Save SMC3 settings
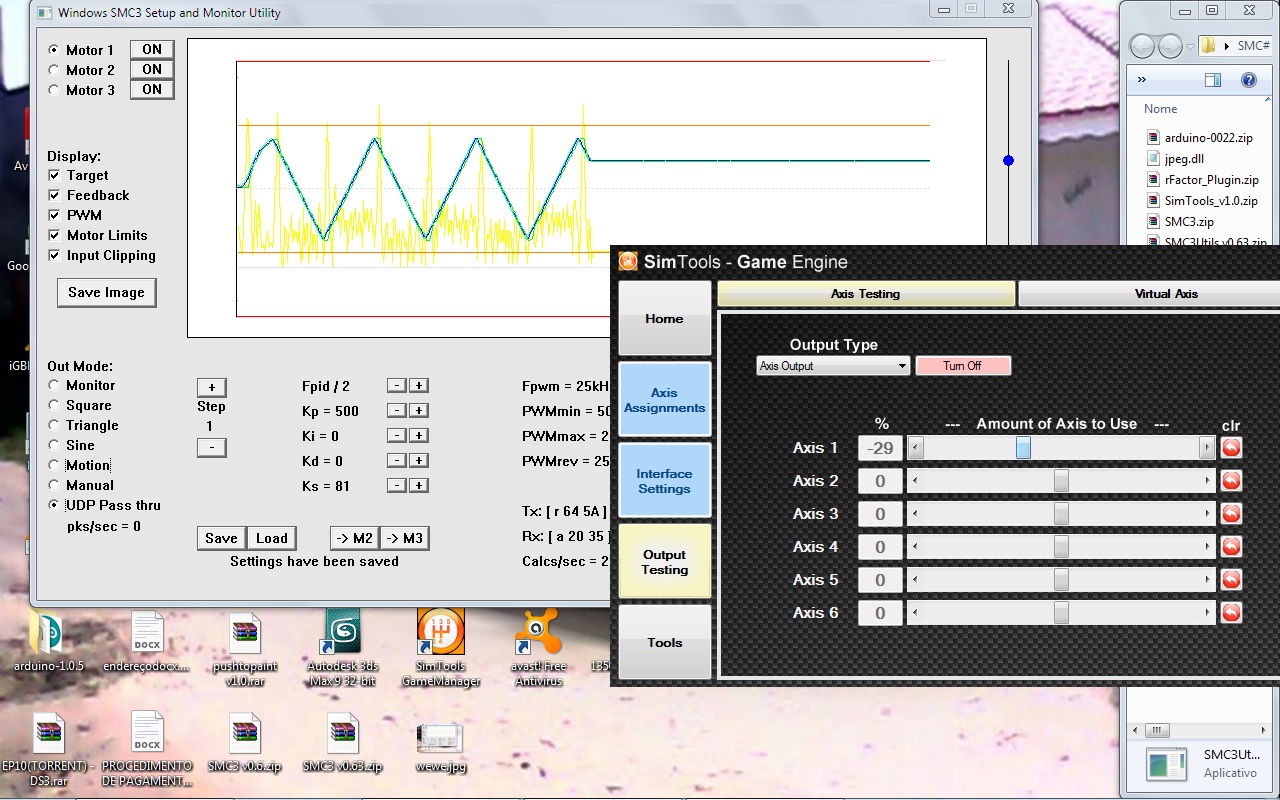The width and height of the screenshot is (1280, 800). (x=221, y=537)
